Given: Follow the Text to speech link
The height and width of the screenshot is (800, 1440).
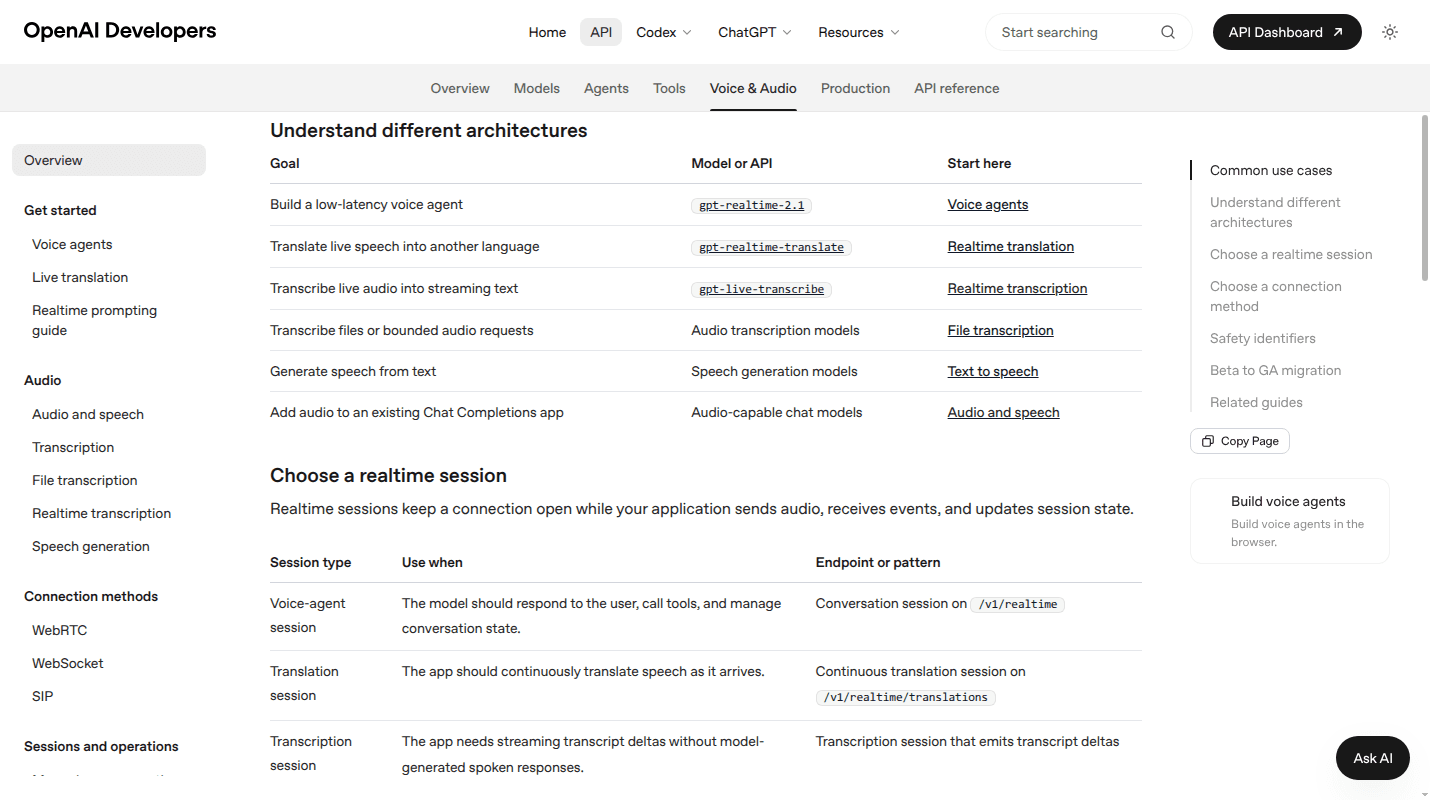Looking at the screenshot, I should coord(993,371).
